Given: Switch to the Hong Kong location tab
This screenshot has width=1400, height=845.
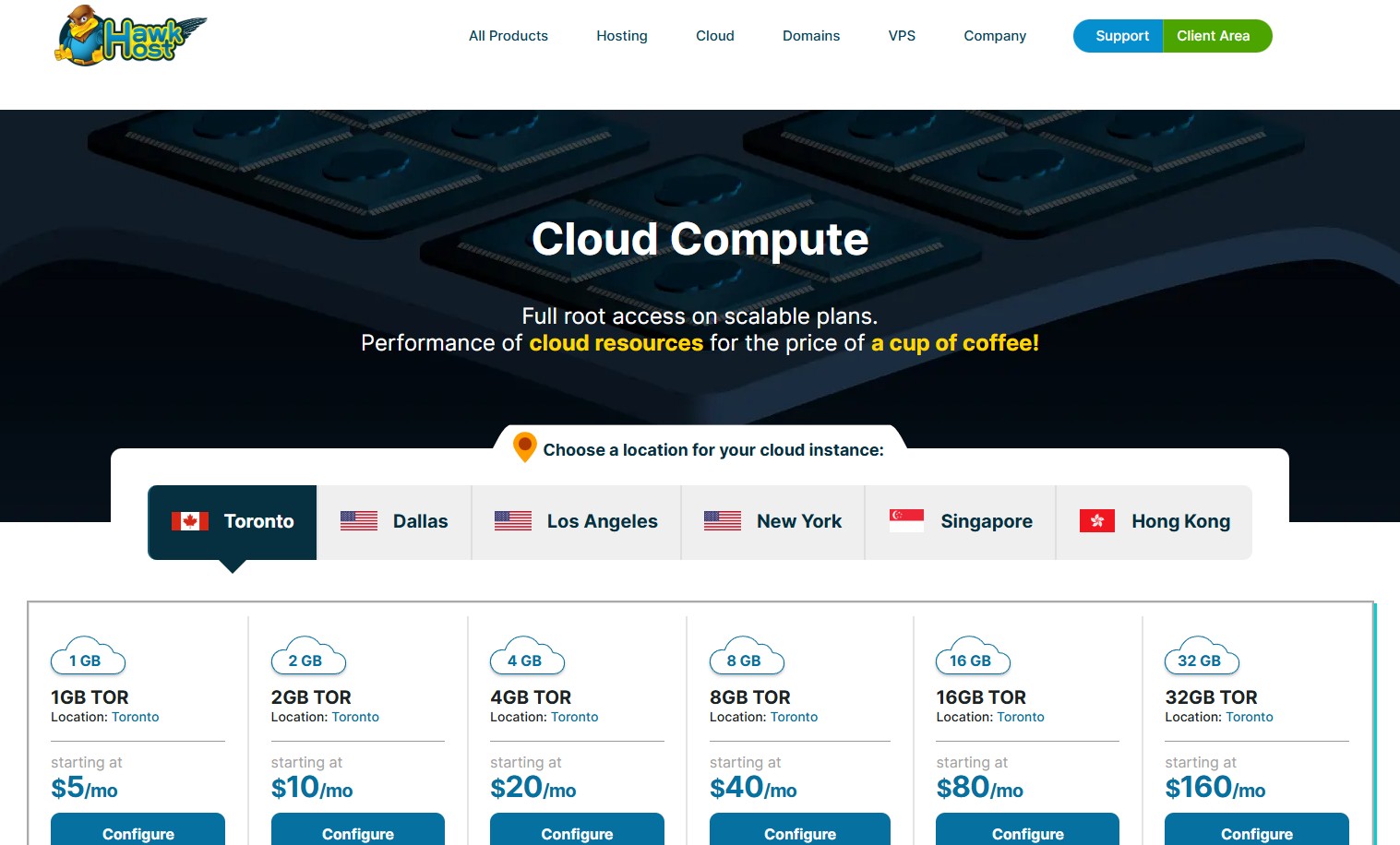Looking at the screenshot, I should click(x=1154, y=522).
